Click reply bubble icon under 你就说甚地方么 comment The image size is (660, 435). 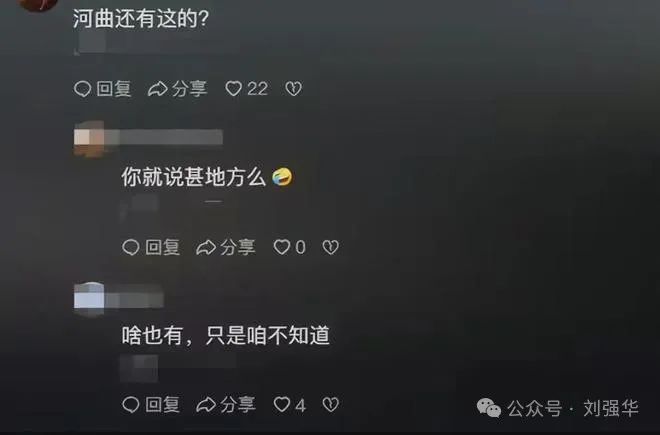coord(130,247)
